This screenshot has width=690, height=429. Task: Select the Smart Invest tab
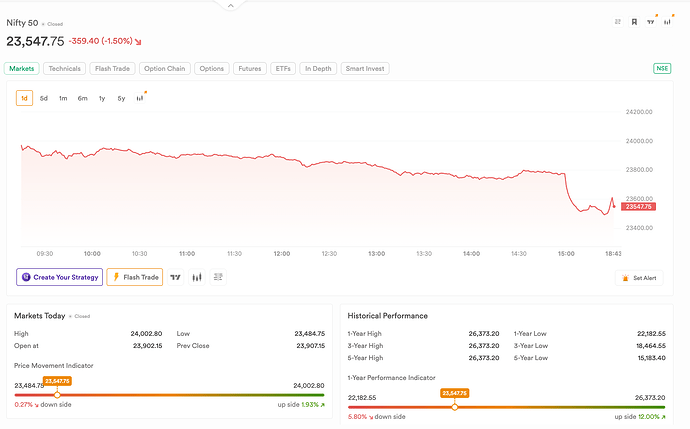point(365,69)
